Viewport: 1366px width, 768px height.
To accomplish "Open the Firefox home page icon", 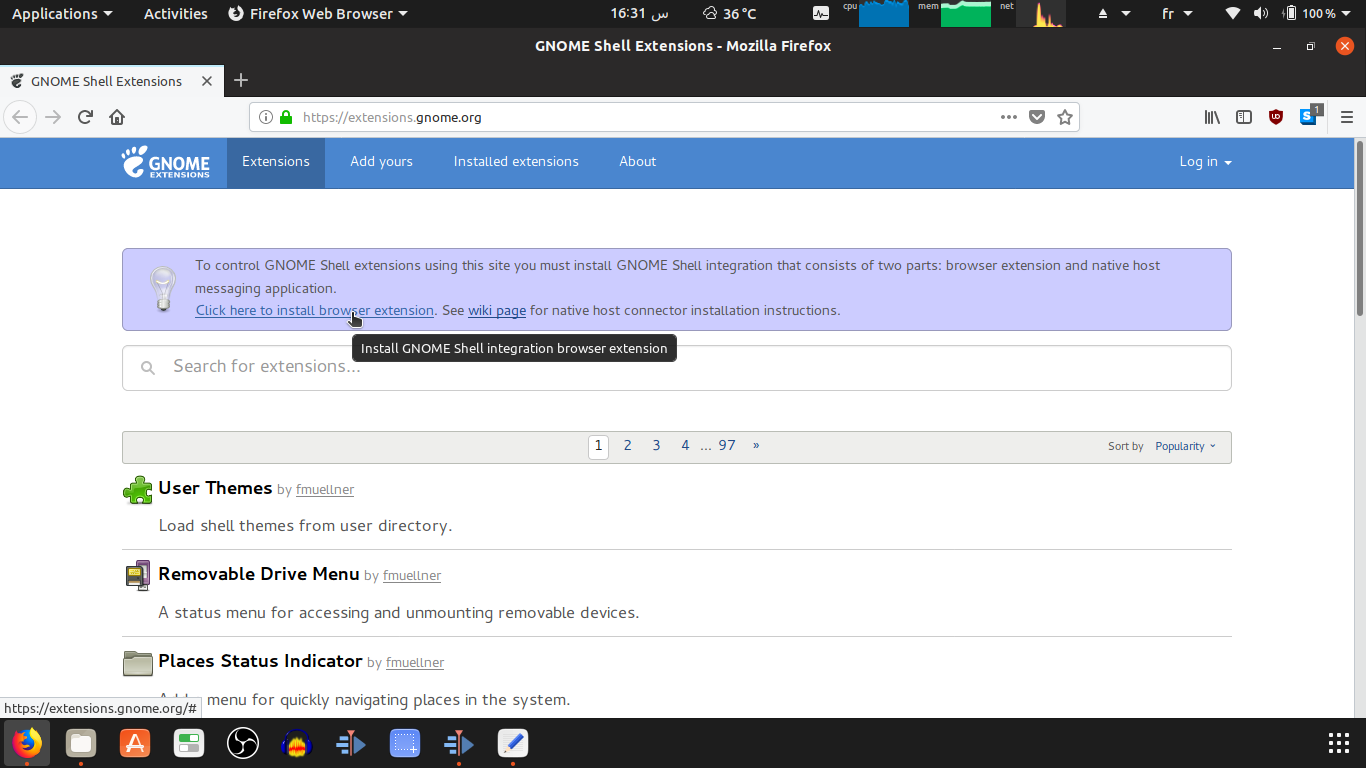I will coord(117,117).
